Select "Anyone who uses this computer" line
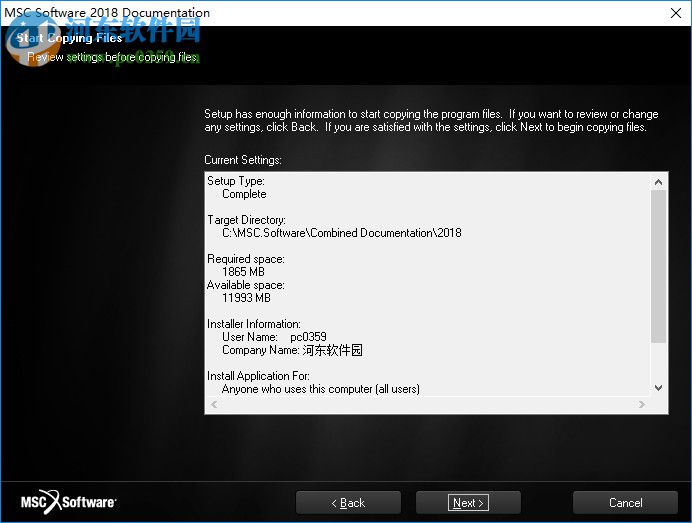 321,389
